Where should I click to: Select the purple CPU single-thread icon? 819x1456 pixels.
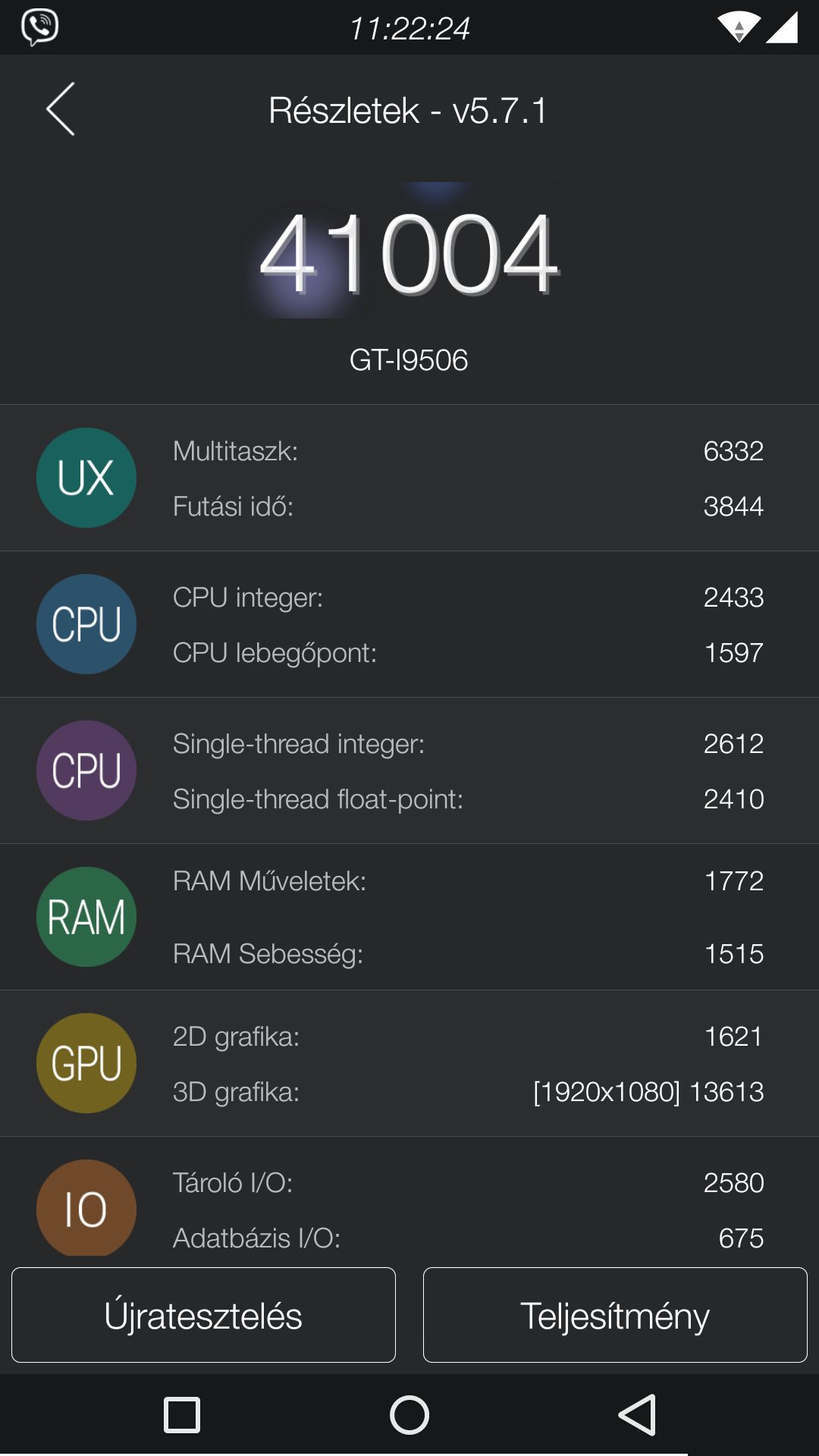point(86,770)
